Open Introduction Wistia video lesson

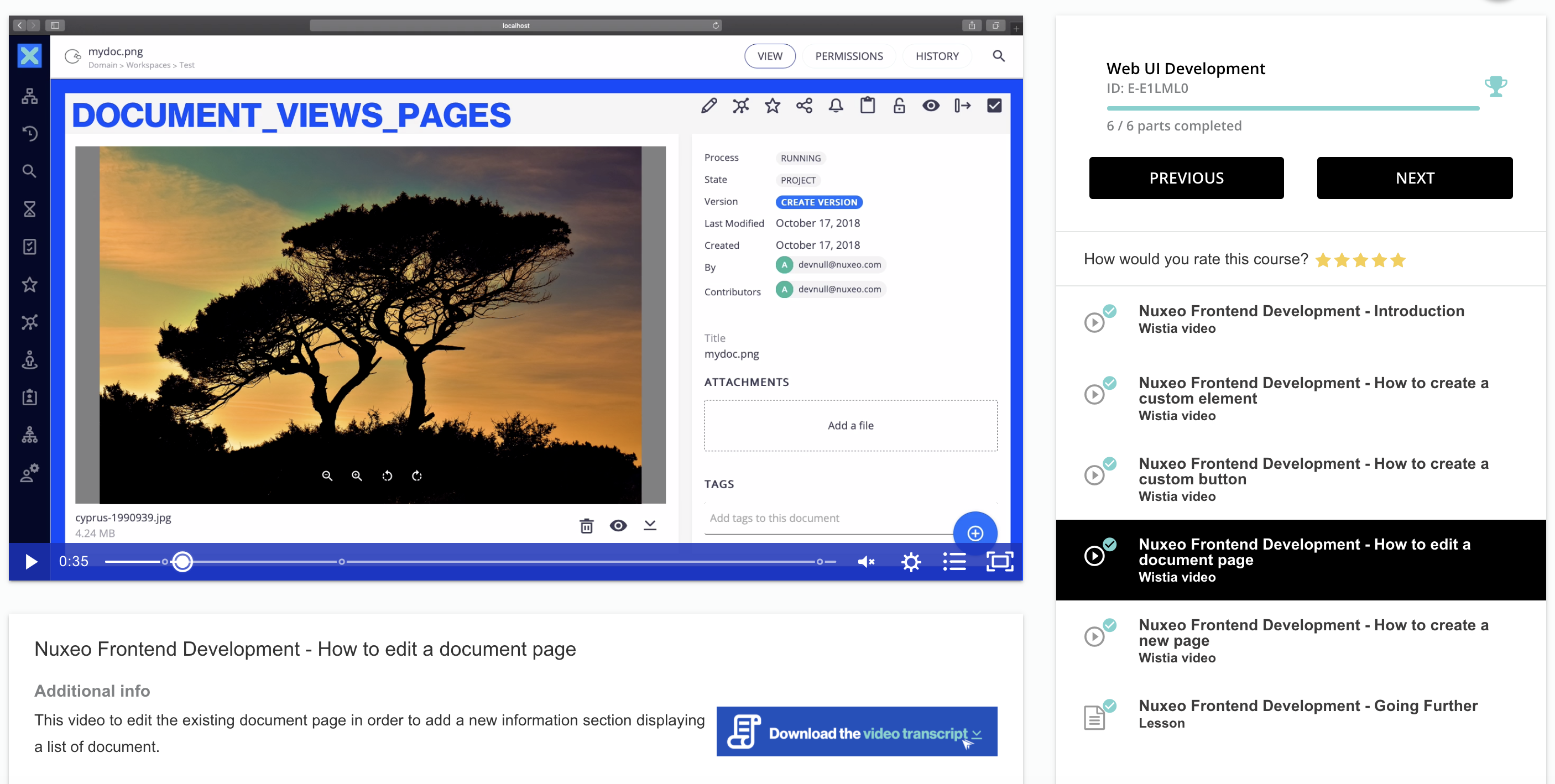1301,319
